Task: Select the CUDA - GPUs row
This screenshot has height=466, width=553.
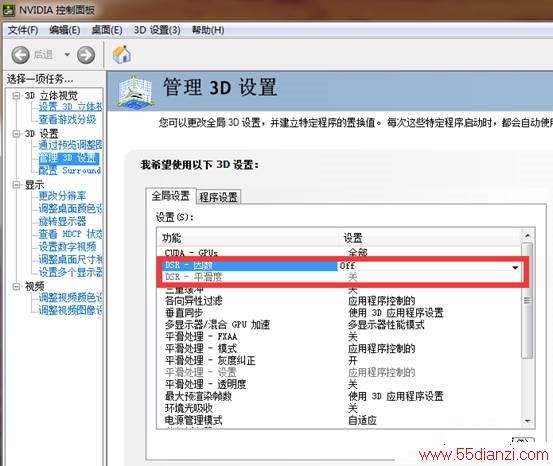Action: (x=340, y=253)
